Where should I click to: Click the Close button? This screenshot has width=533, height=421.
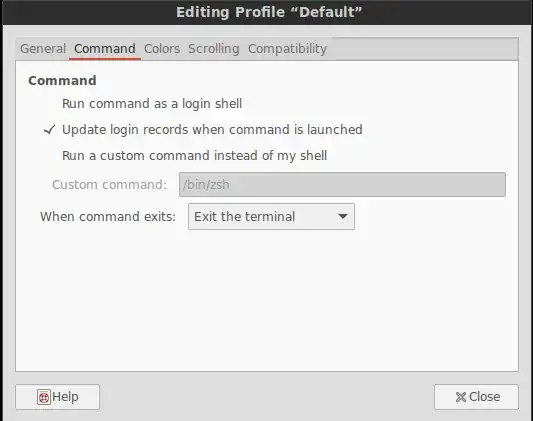[476, 397]
